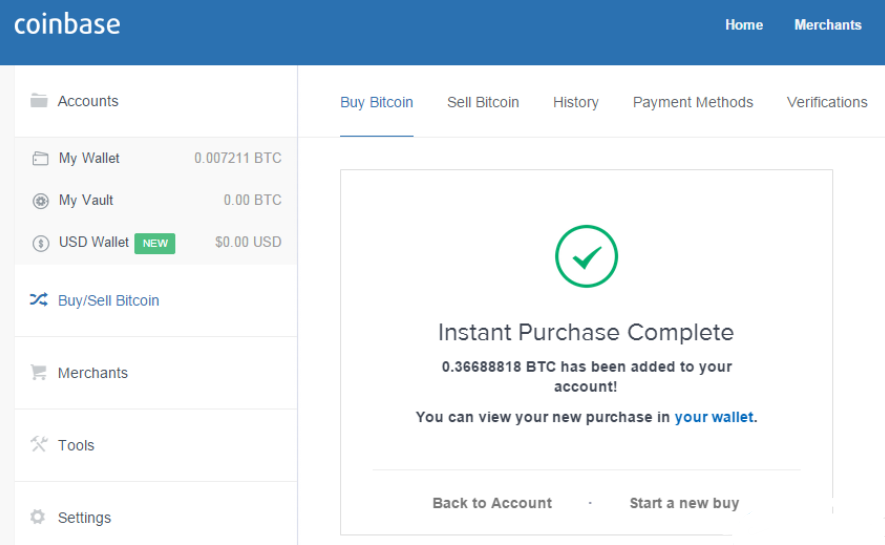Image resolution: width=885 pixels, height=545 pixels.
Task: Click the My Vault safe icon
Action: tap(40, 201)
